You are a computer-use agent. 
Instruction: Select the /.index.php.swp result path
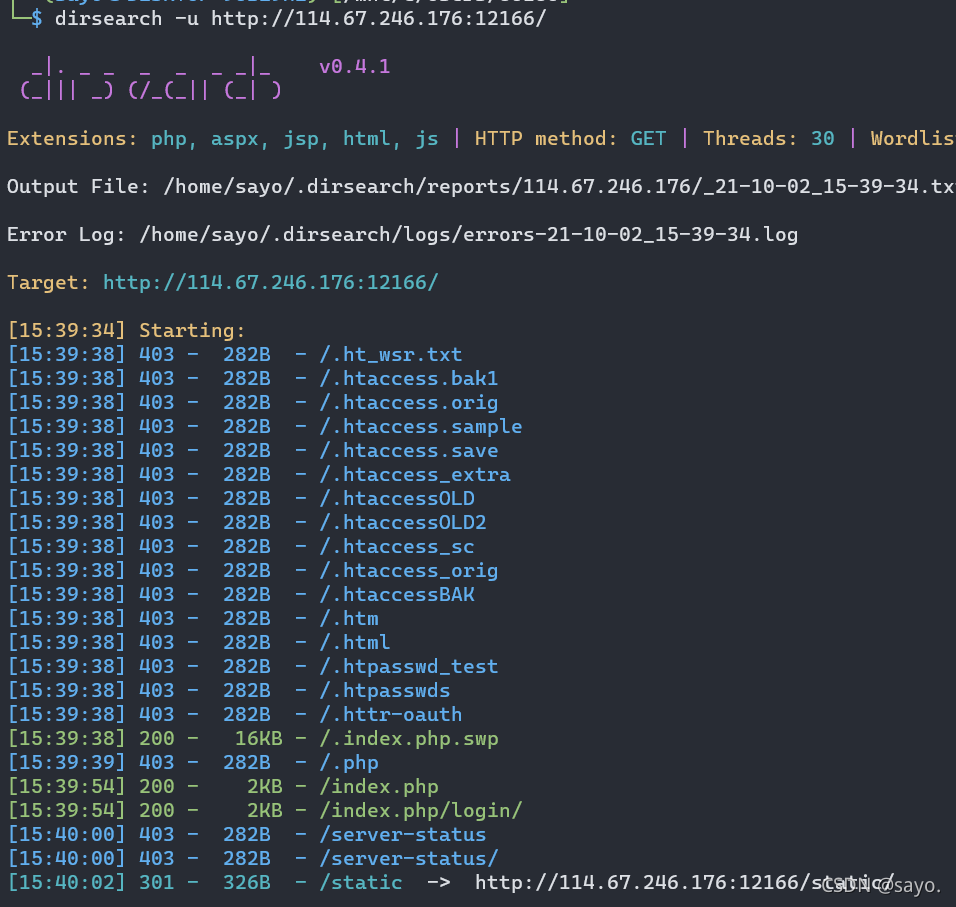coord(408,739)
